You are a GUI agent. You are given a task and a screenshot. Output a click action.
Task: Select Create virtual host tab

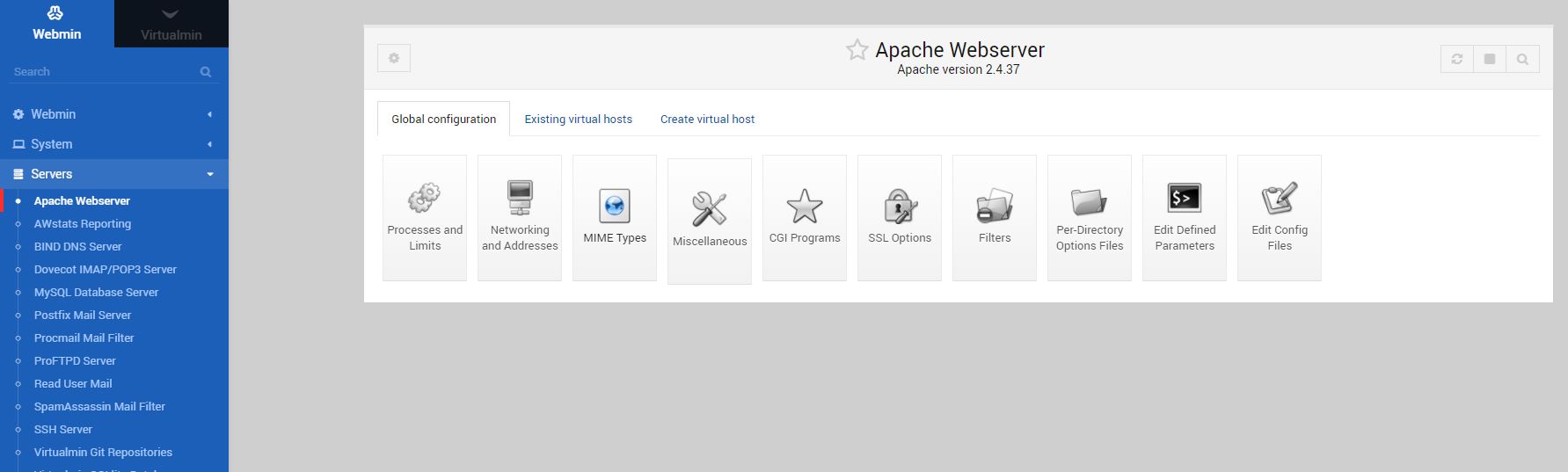[x=708, y=119]
